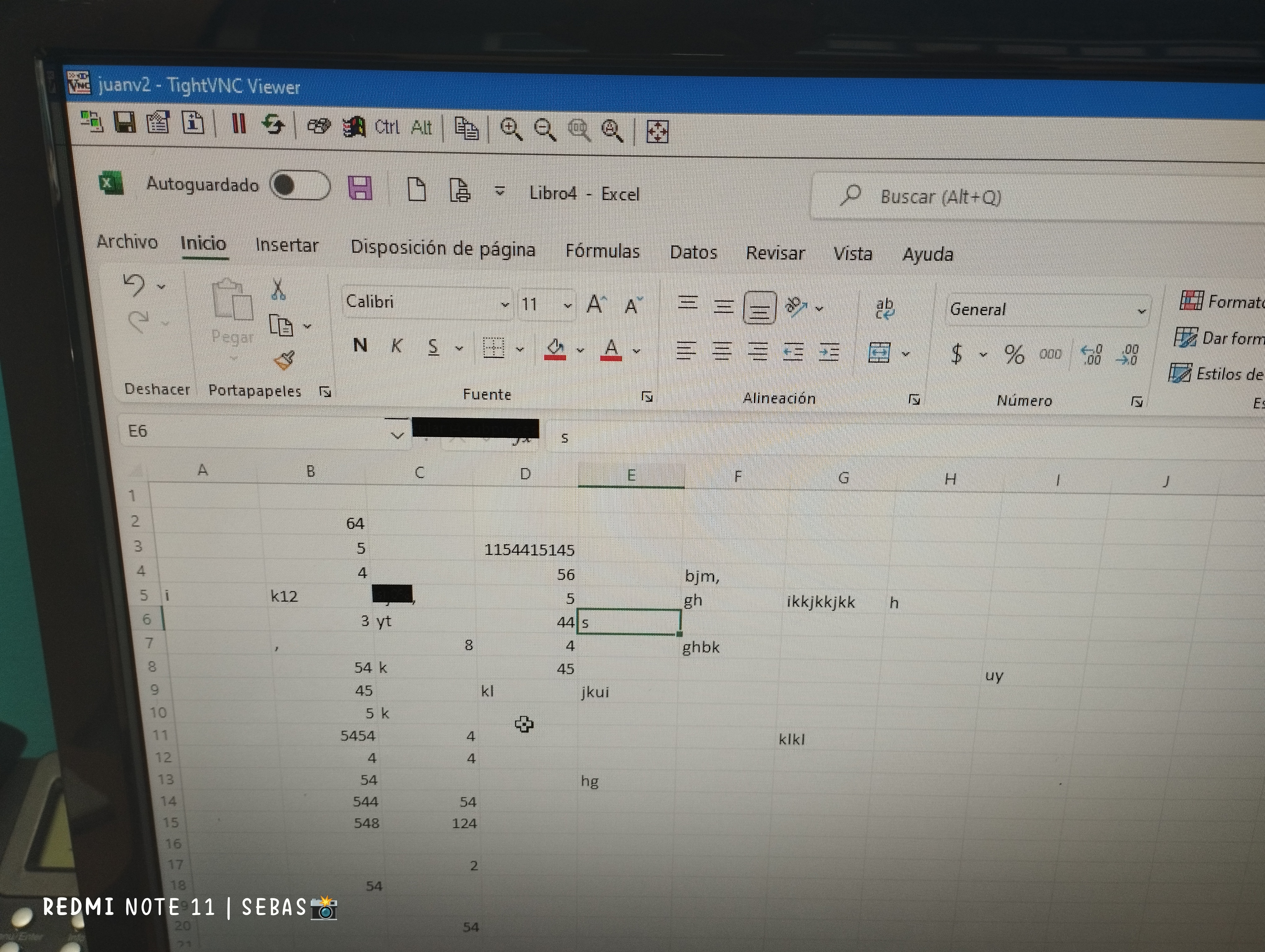Switch to the Fórmulas tab
The width and height of the screenshot is (1265, 952).
point(602,251)
